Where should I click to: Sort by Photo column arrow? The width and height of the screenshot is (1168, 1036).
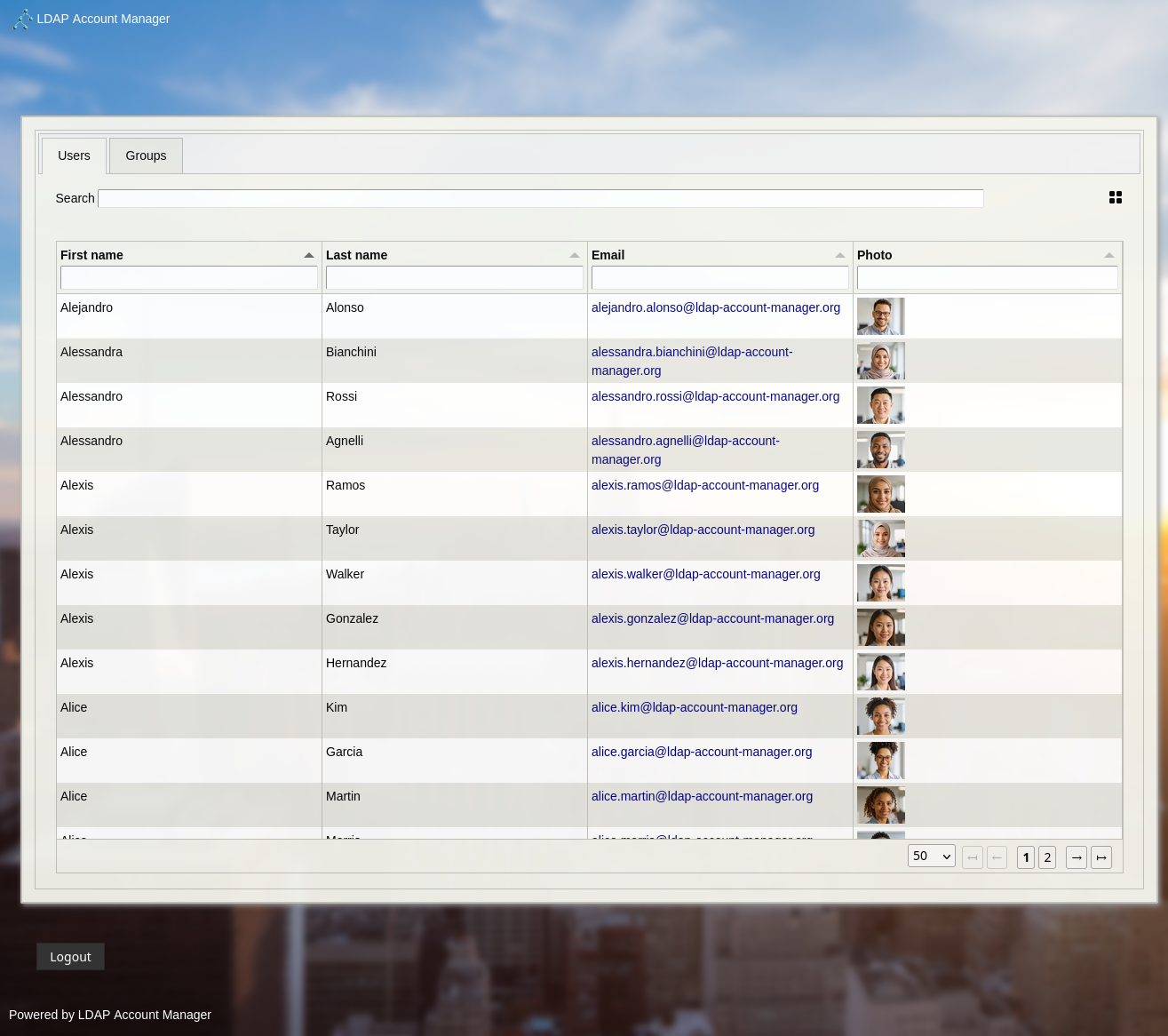pos(1108,255)
